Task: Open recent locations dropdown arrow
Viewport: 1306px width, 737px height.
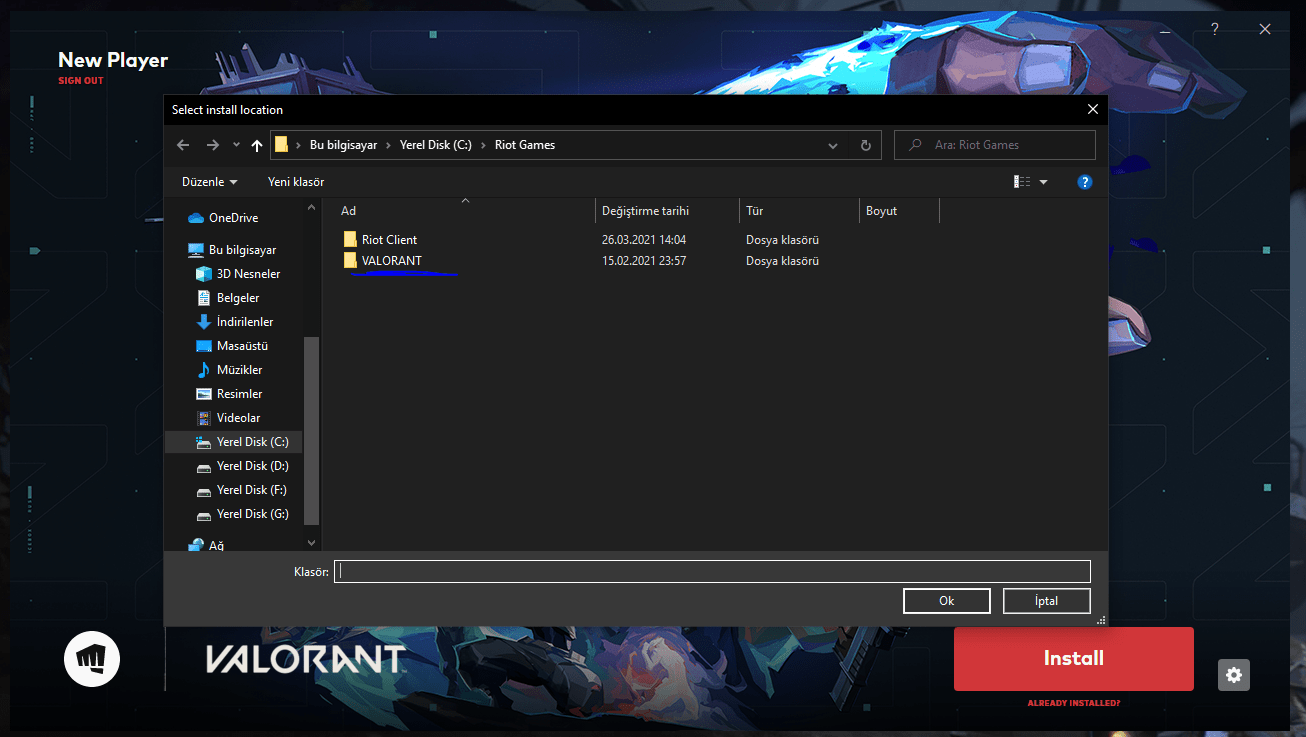Action: 237,145
